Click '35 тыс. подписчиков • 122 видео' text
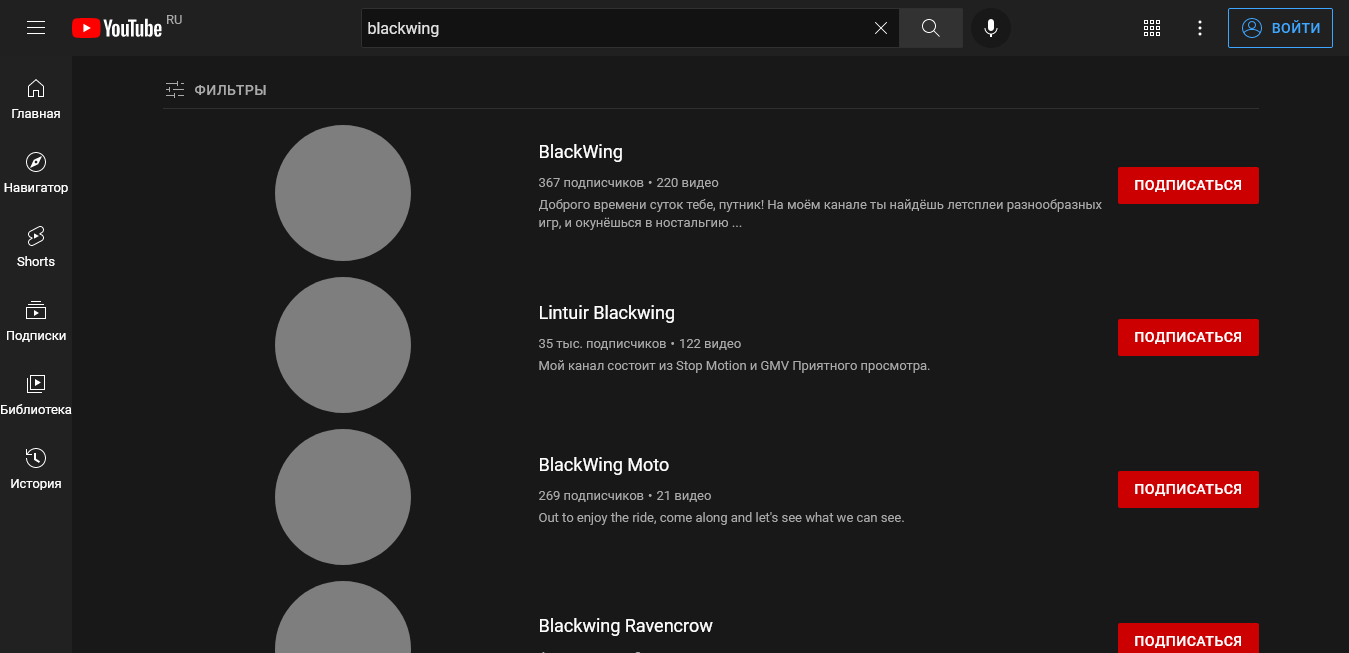 tap(640, 344)
